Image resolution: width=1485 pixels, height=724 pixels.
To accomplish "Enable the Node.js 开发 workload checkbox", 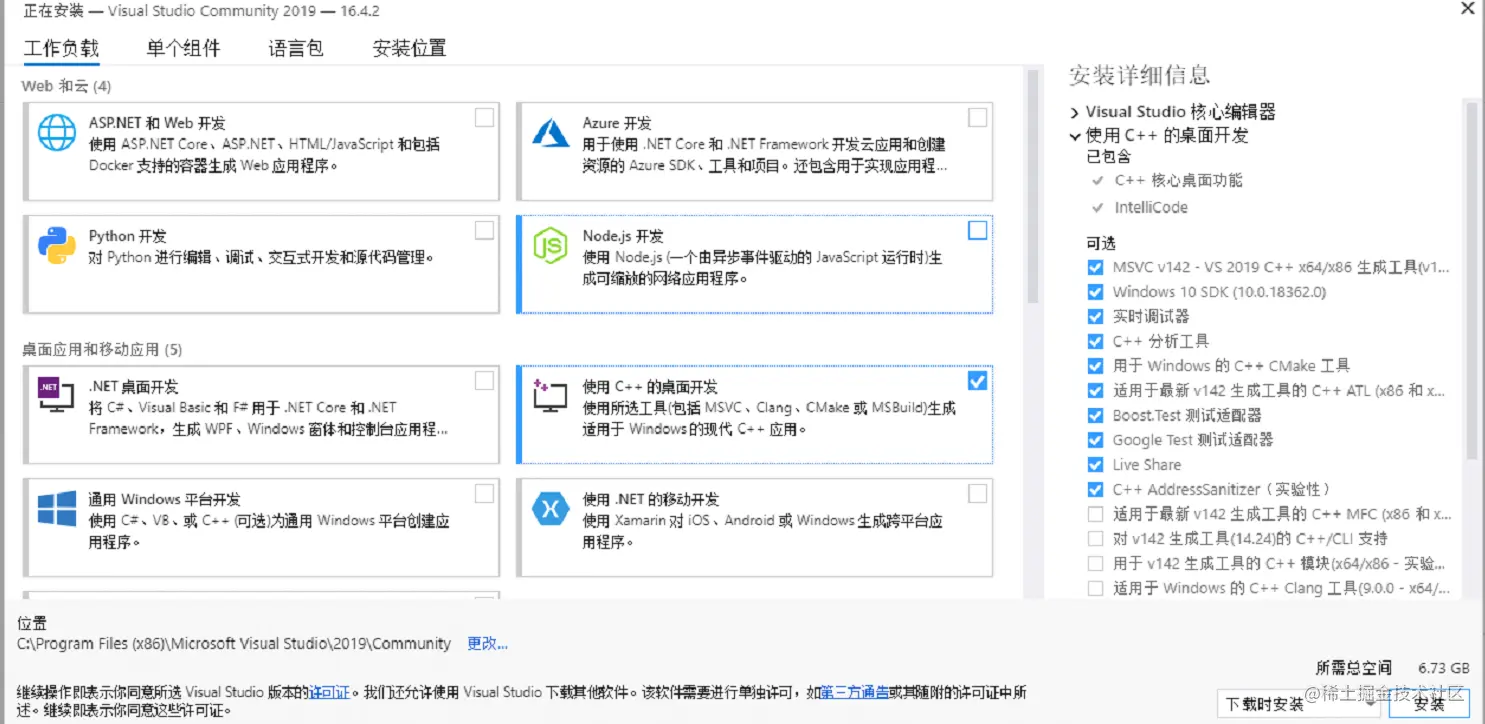I will (977, 230).
